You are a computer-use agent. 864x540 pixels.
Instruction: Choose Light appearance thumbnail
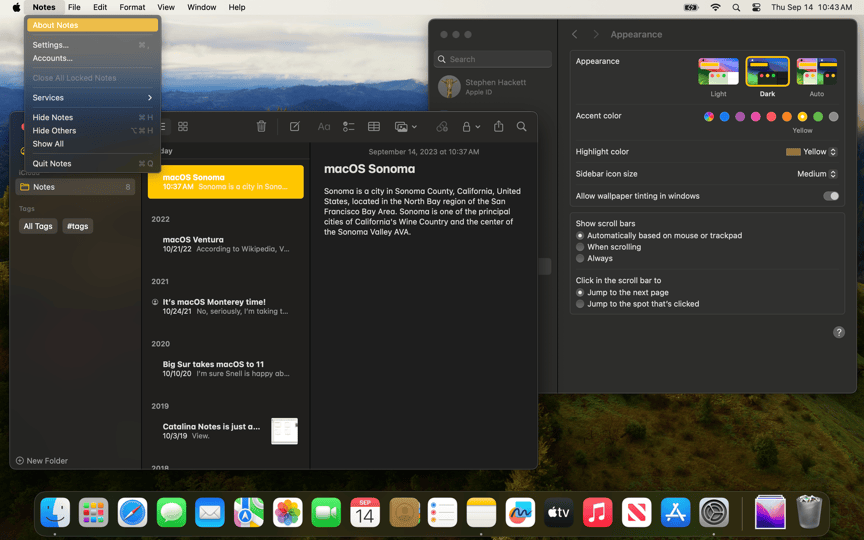(718, 72)
